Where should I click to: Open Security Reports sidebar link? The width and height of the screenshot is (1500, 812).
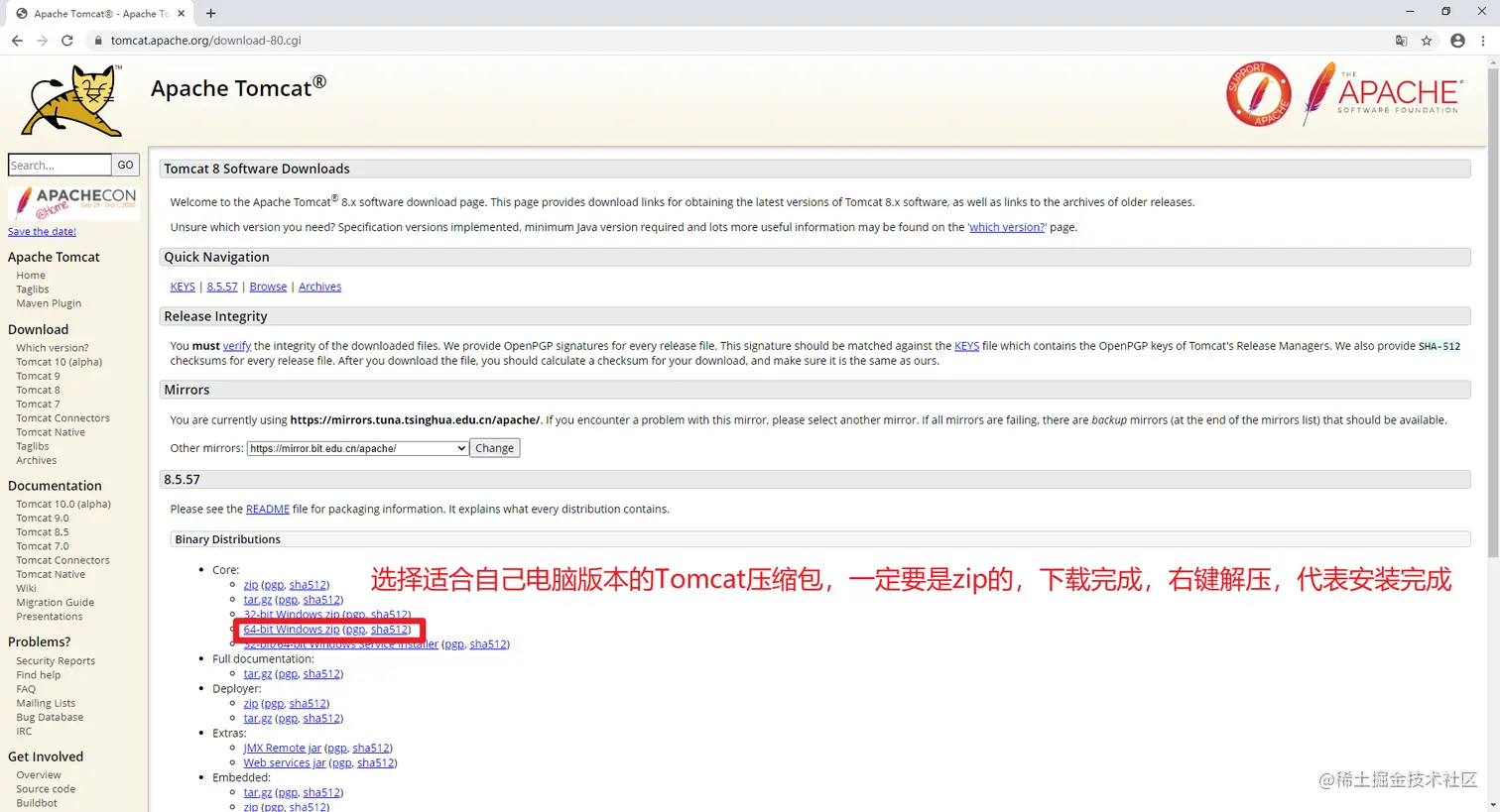pyautogui.click(x=56, y=661)
